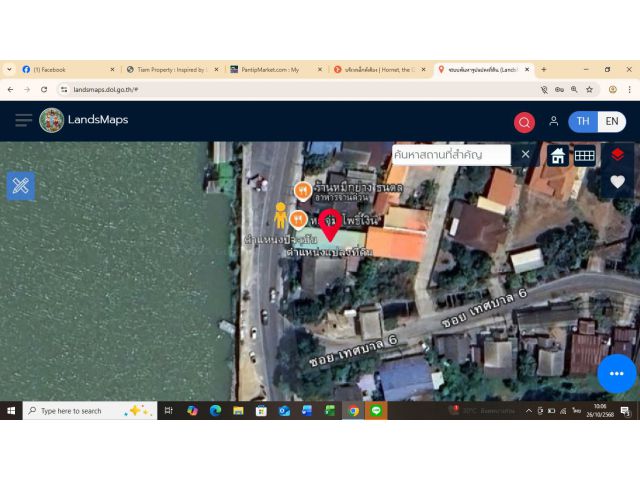Bookmark this page with star

coord(589,89)
